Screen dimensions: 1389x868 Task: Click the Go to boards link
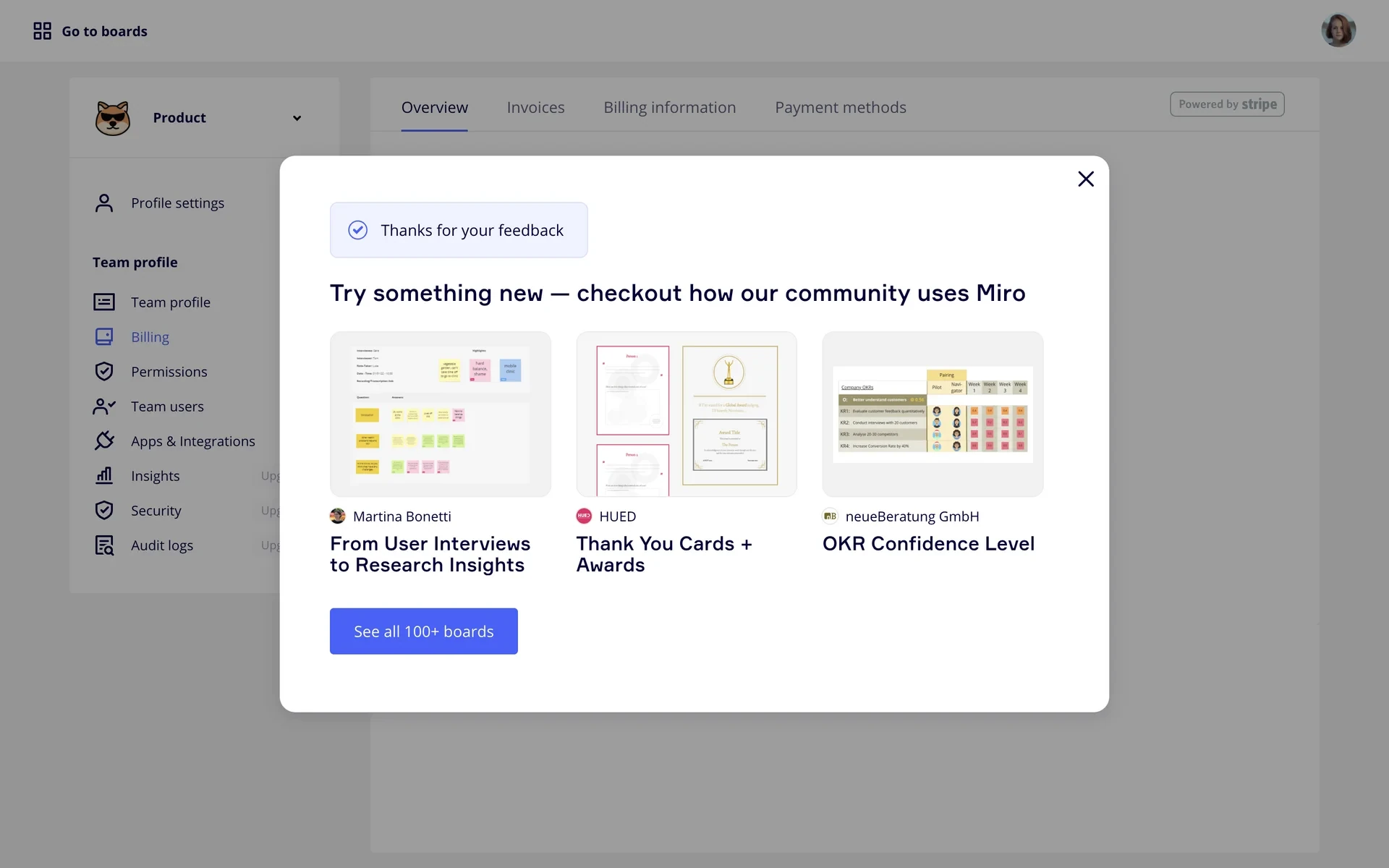[x=104, y=31]
